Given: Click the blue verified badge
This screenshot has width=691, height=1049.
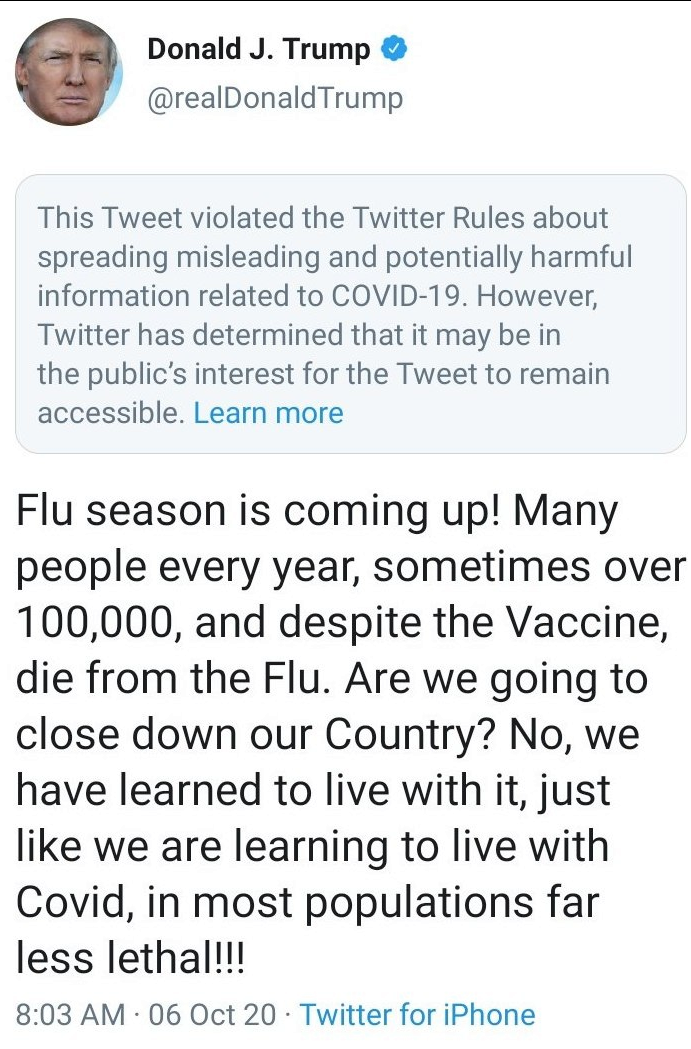Looking at the screenshot, I should point(396,48).
